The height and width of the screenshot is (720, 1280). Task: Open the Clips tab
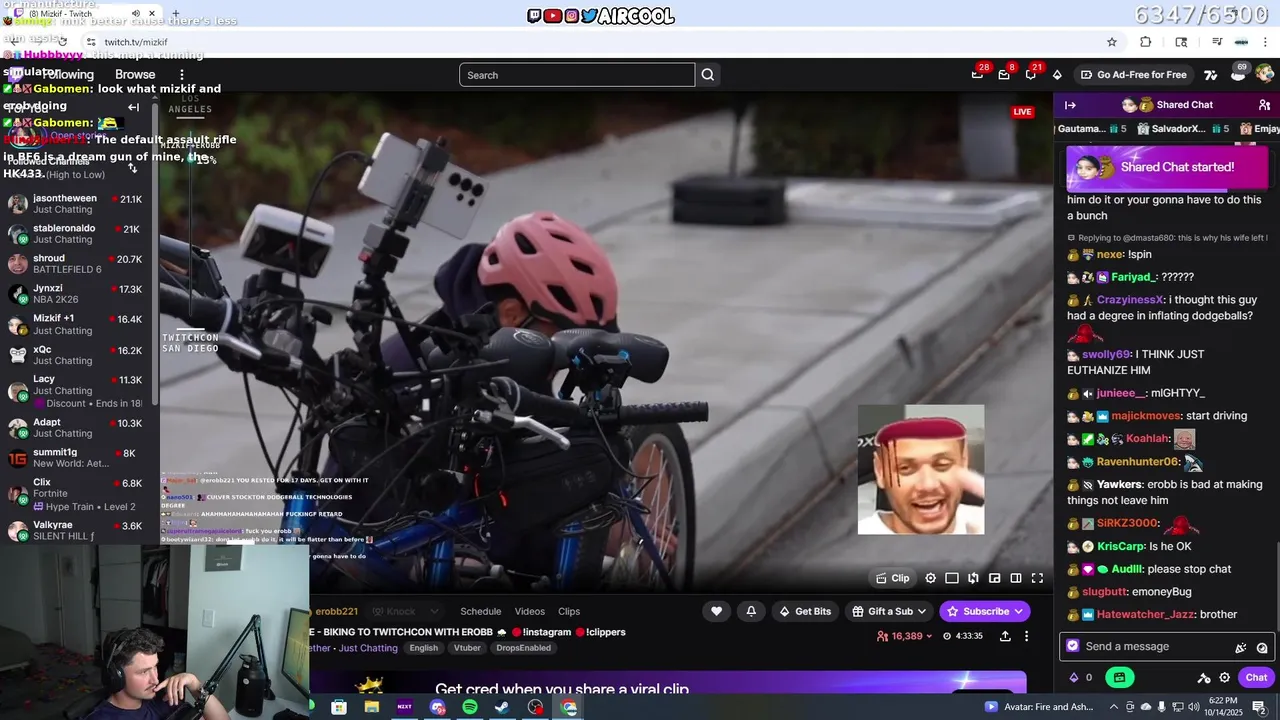point(569,611)
